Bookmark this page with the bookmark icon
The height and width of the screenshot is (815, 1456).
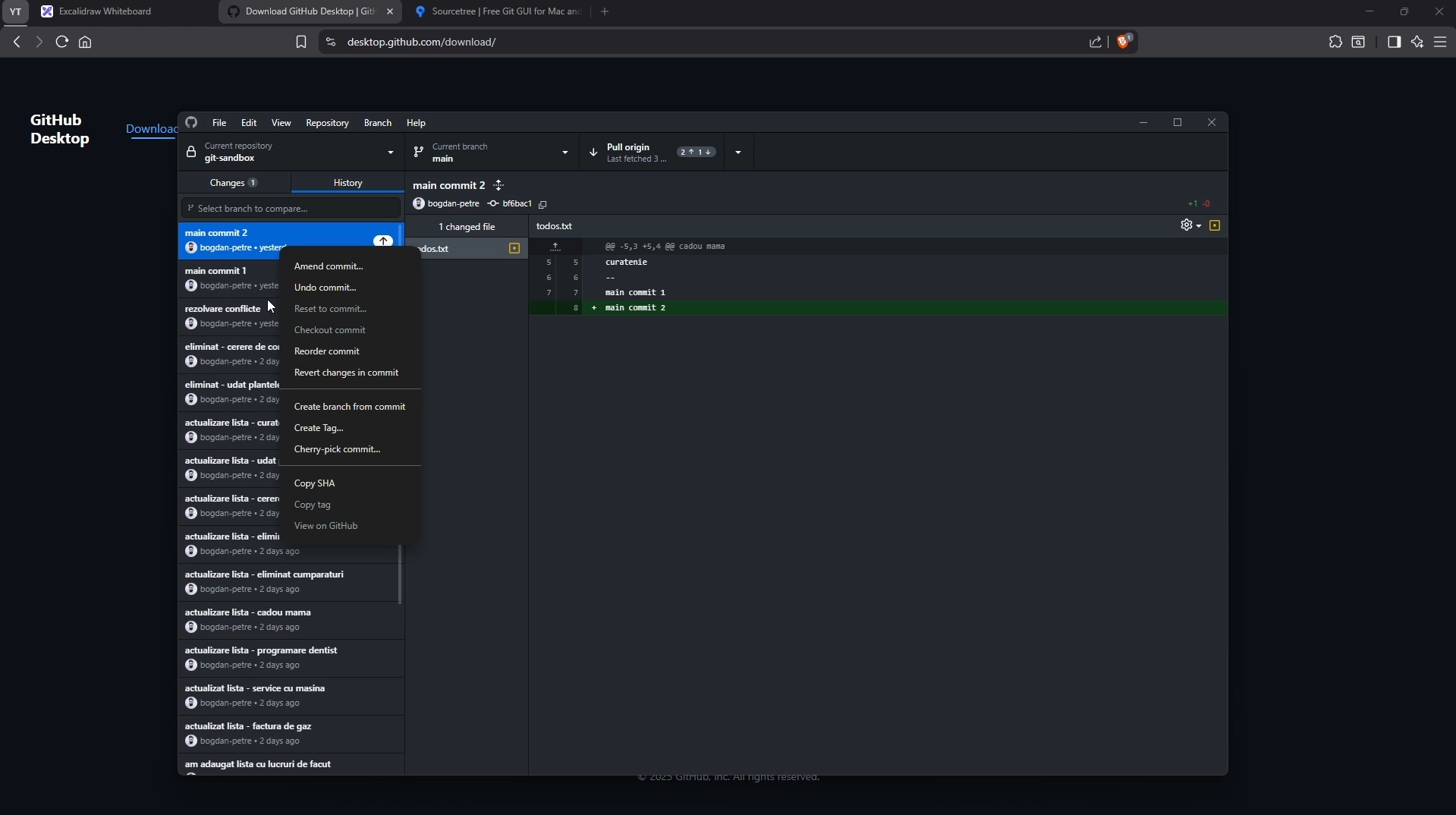[301, 42]
